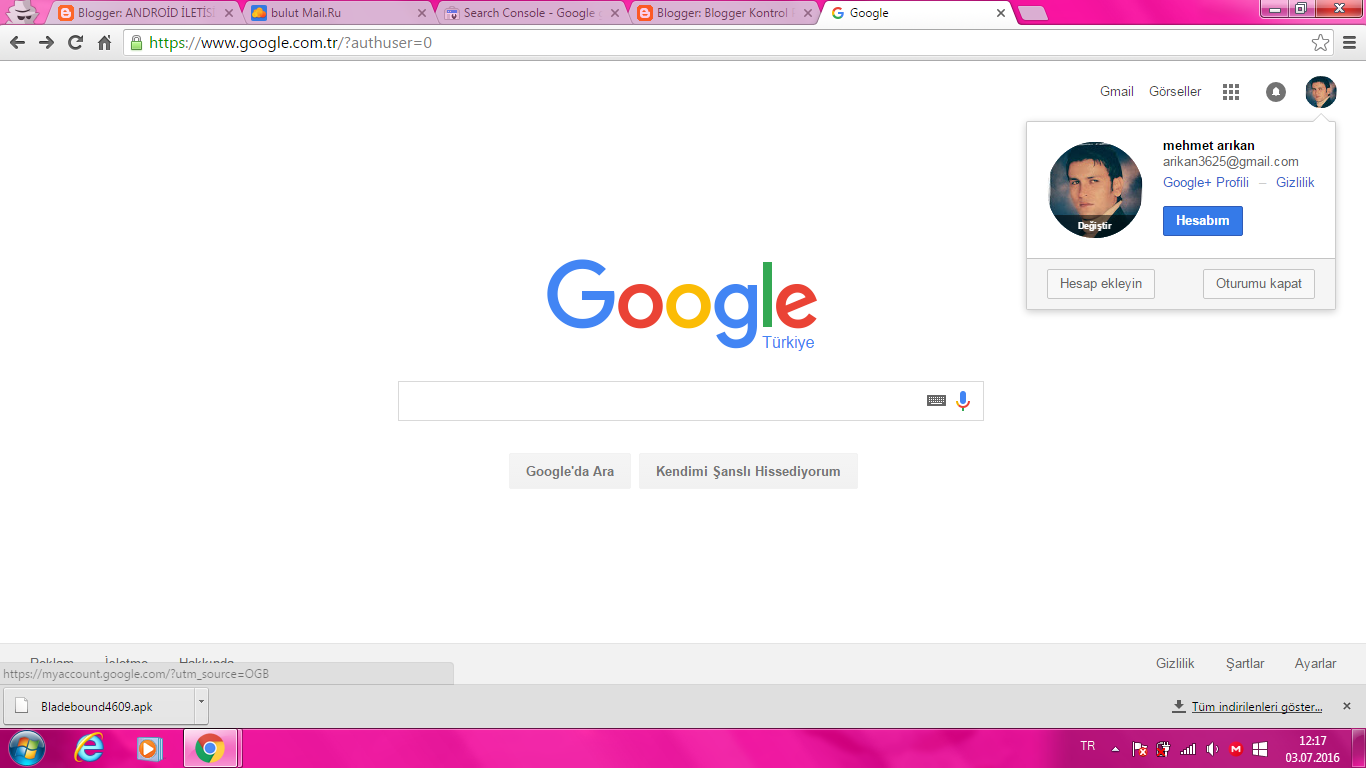Toggle the account avatar in top bar
1366x768 pixels.
pyautogui.click(x=1321, y=92)
